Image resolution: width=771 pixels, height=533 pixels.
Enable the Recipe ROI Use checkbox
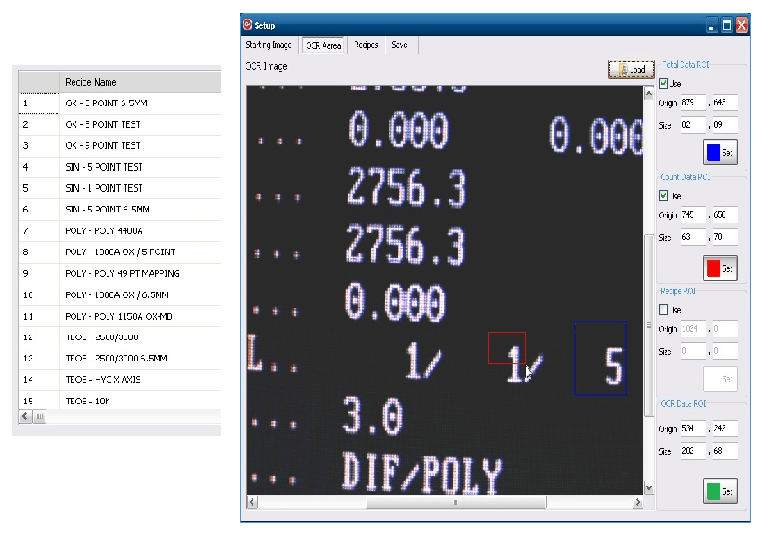coord(664,309)
